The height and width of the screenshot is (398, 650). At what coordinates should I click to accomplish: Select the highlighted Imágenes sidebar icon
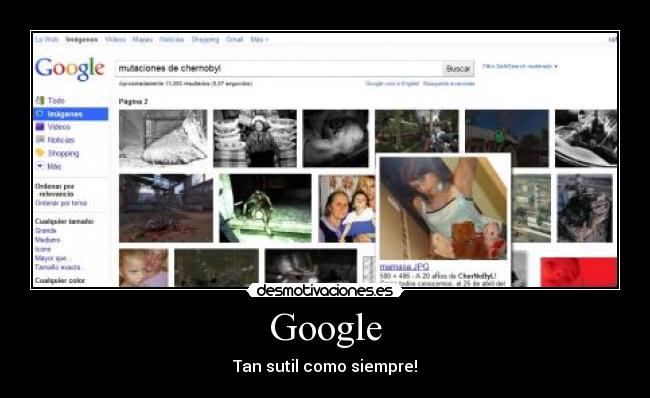[40, 114]
